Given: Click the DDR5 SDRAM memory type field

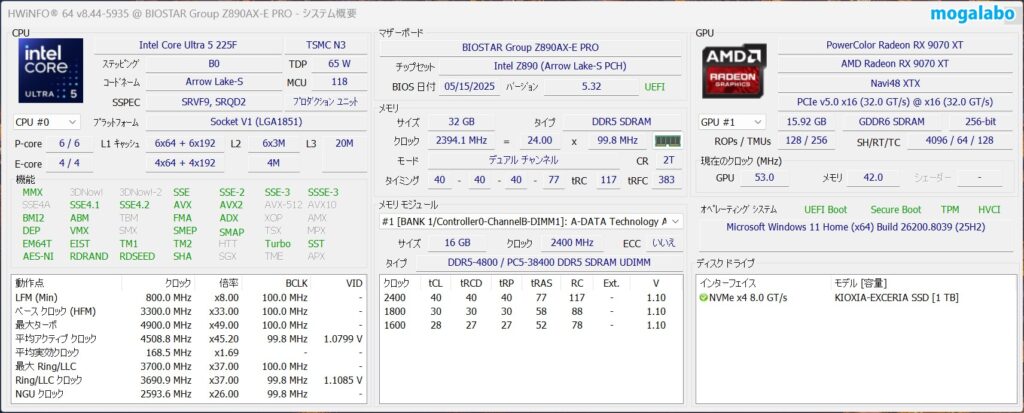Looking at the screenshot, I should click(622, 122).
